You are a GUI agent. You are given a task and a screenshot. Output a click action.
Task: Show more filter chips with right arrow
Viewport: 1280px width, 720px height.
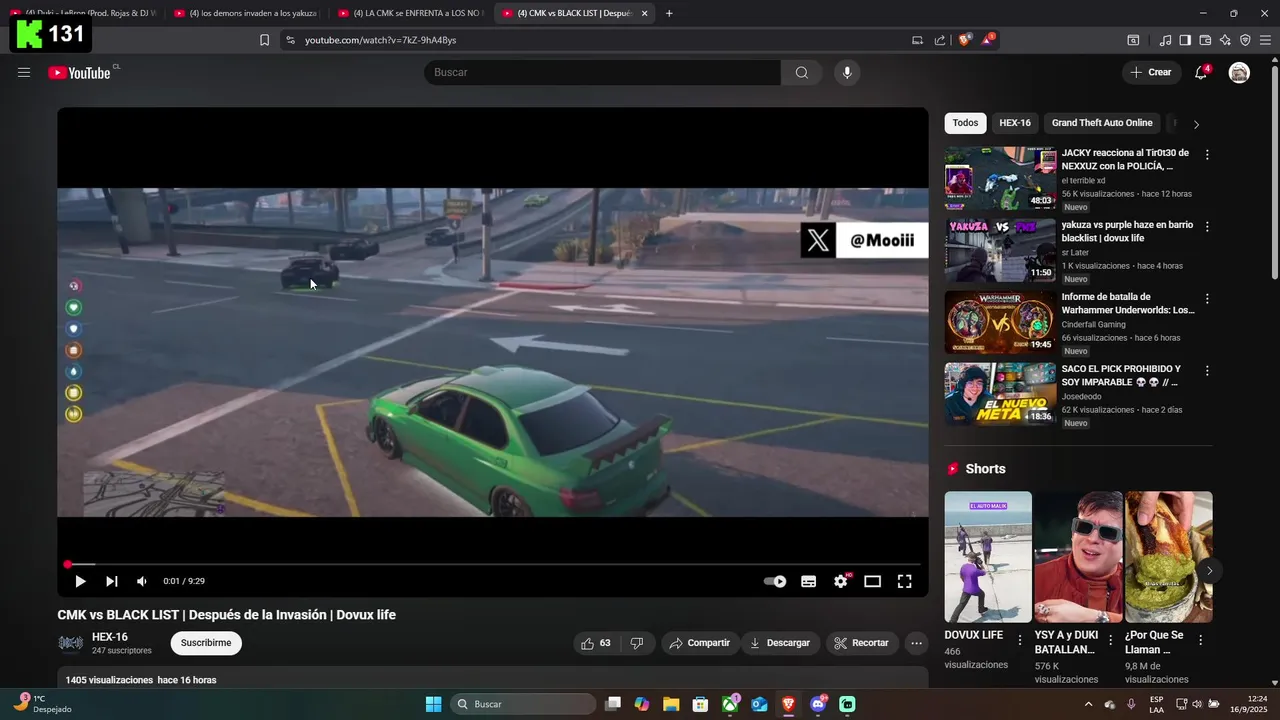coord(1196,124)
